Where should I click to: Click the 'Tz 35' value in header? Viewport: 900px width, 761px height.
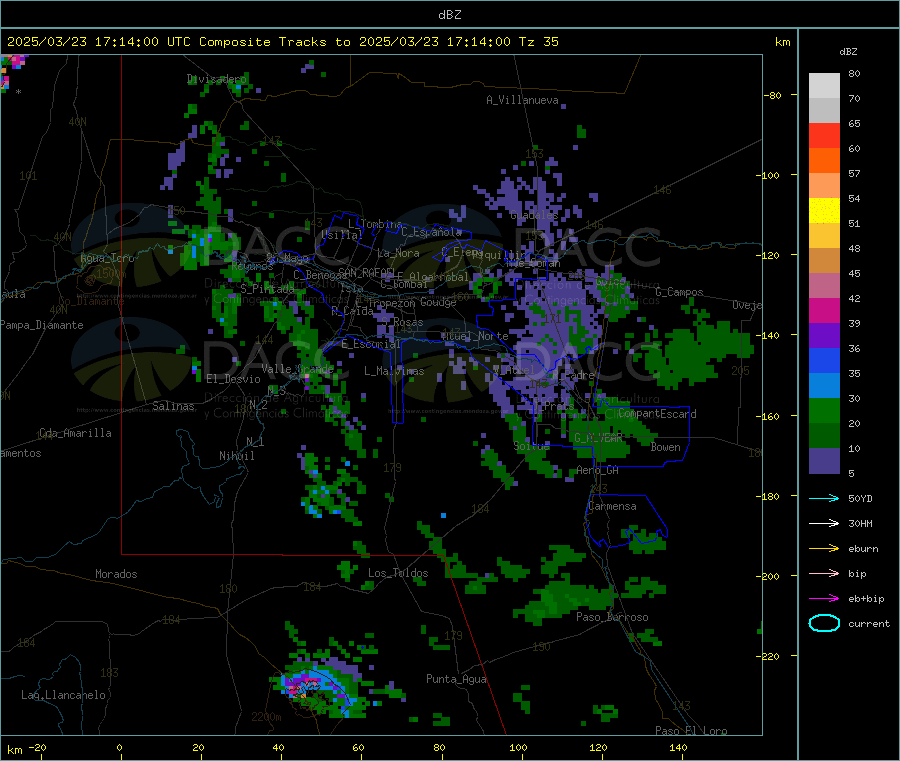pyautogui.click(x=538, y=42)
